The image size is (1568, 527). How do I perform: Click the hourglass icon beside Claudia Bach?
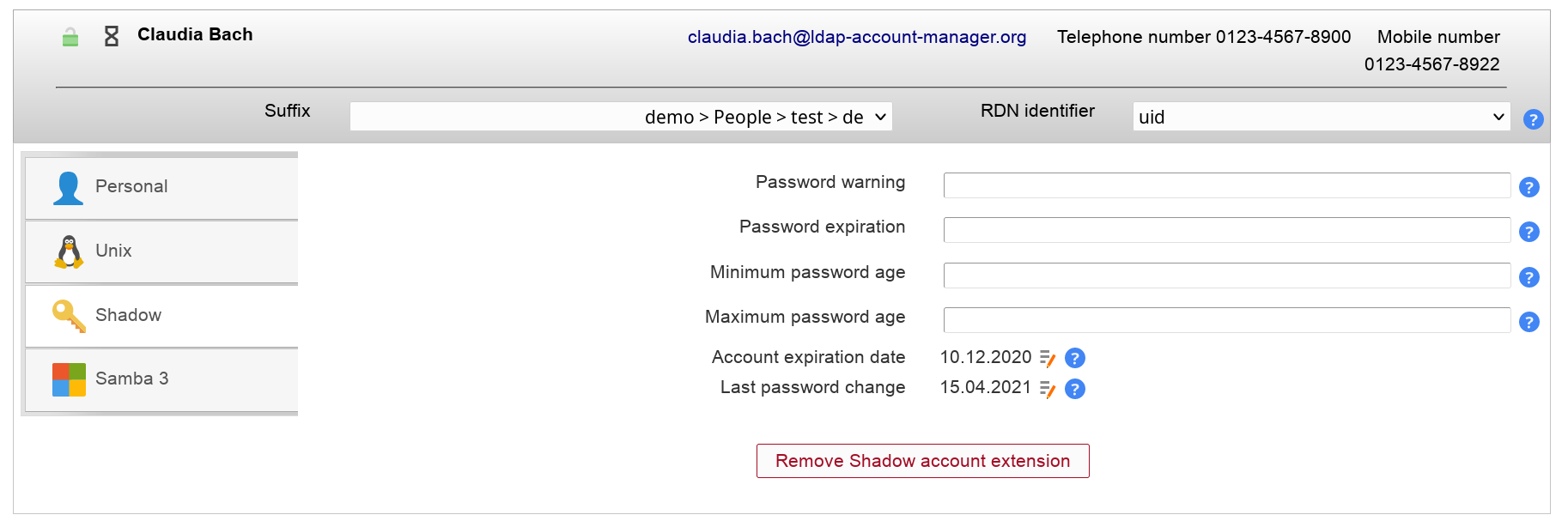click(x=112, y=36)
